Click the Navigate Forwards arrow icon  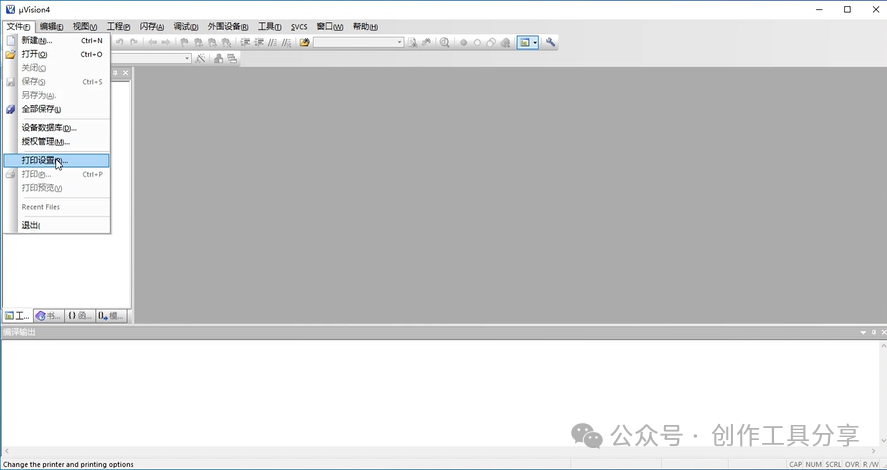pos(166,42)
